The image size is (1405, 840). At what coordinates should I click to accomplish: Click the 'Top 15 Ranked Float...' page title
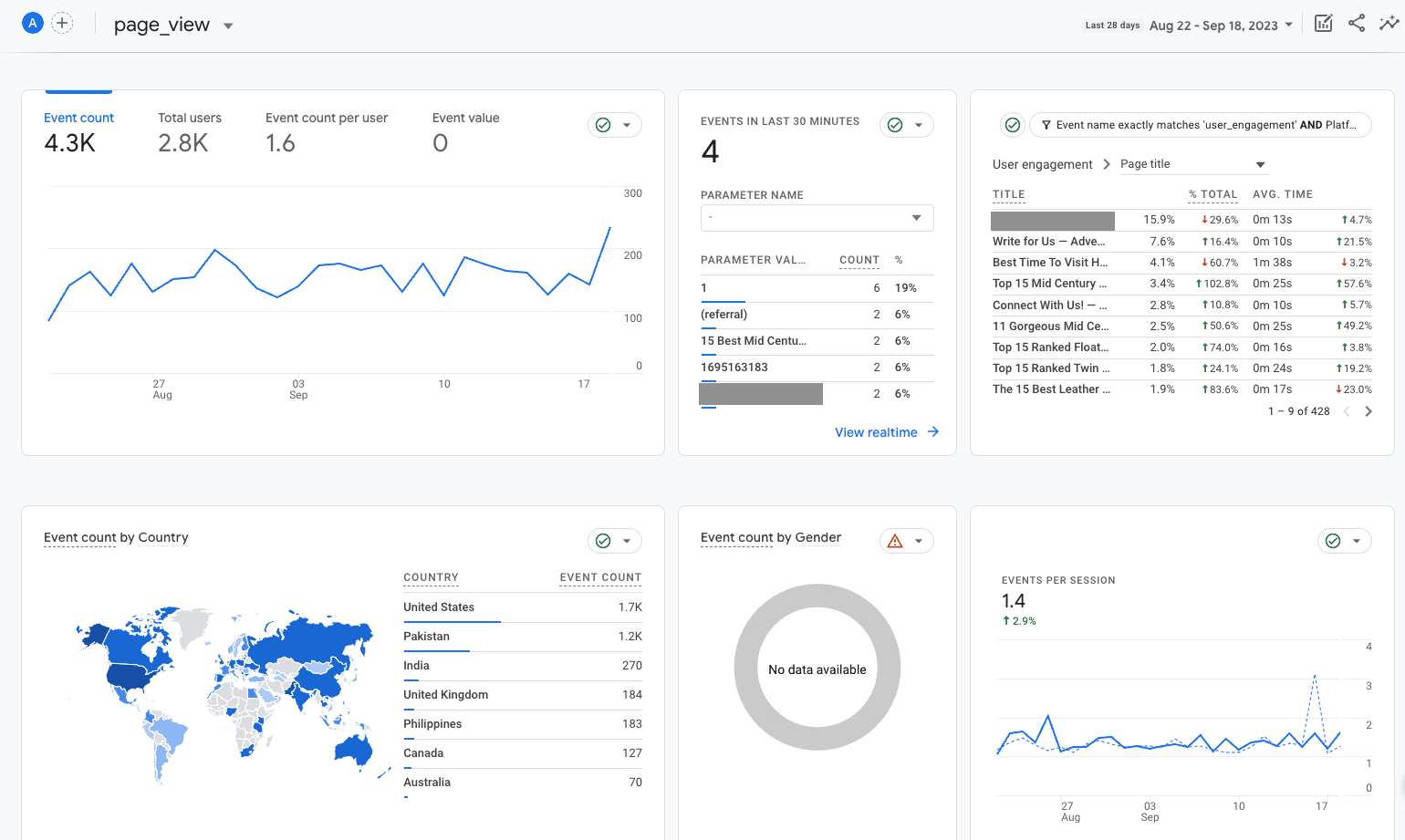pos(1051,347)
